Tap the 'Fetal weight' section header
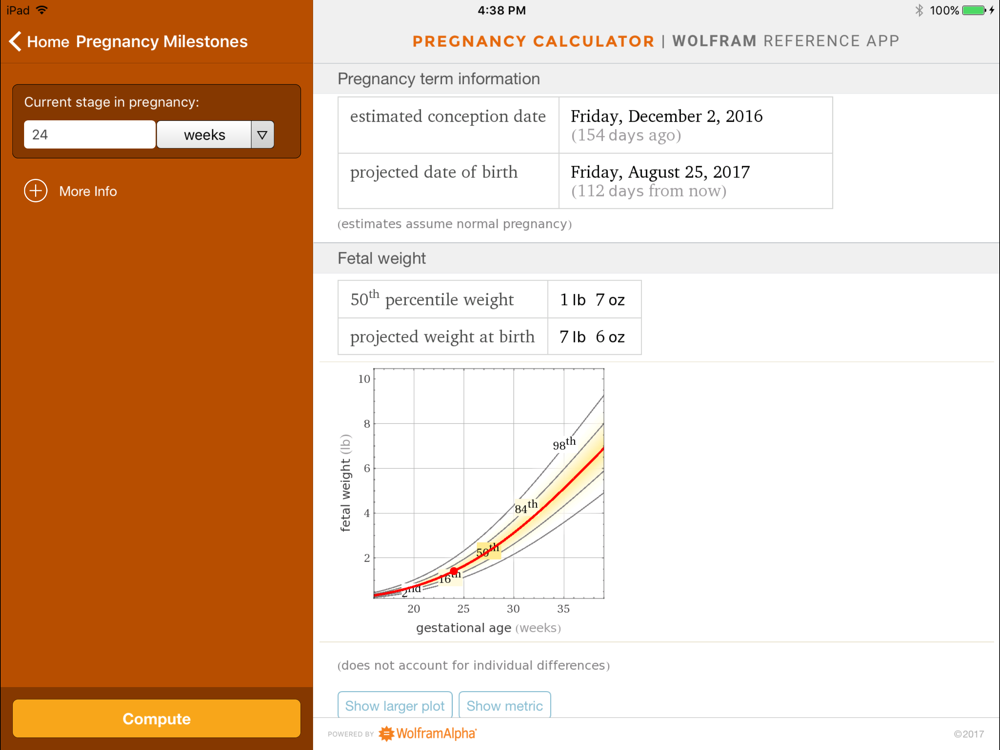The width and height of the screenshot is (1000, 750). [x=381, y=258]
